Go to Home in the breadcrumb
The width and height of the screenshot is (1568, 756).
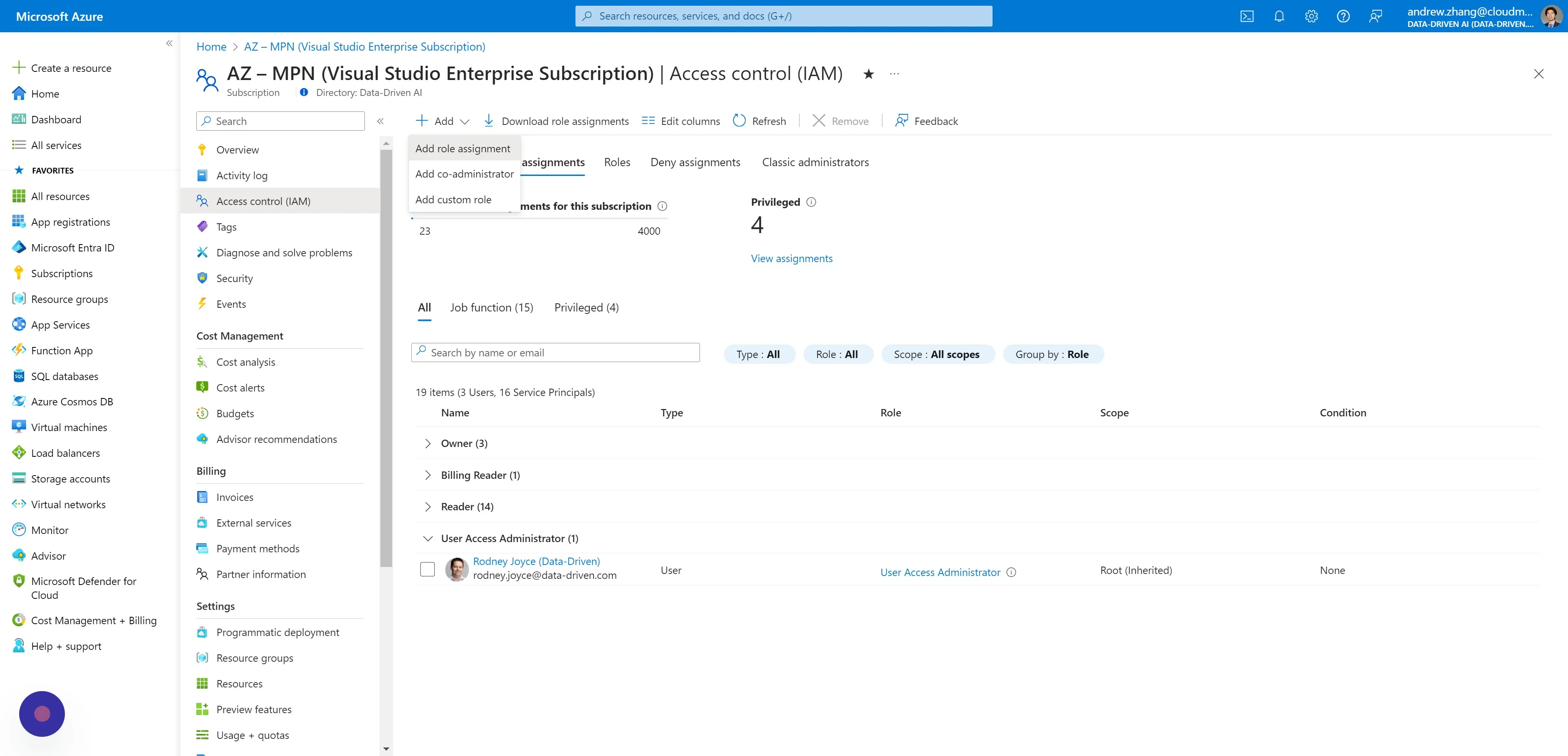[211, 47]
